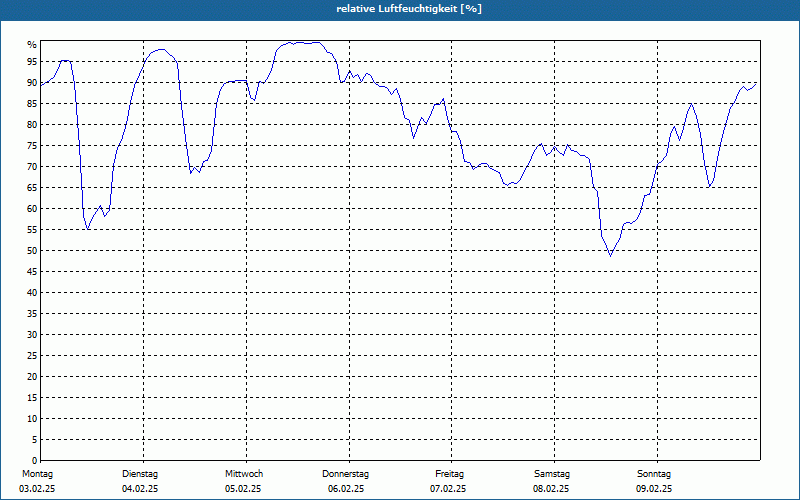The height and width of the screenshot is (500, 800).
Task: Select the single-digit y-axis label 5
Action: pos(35,440)
